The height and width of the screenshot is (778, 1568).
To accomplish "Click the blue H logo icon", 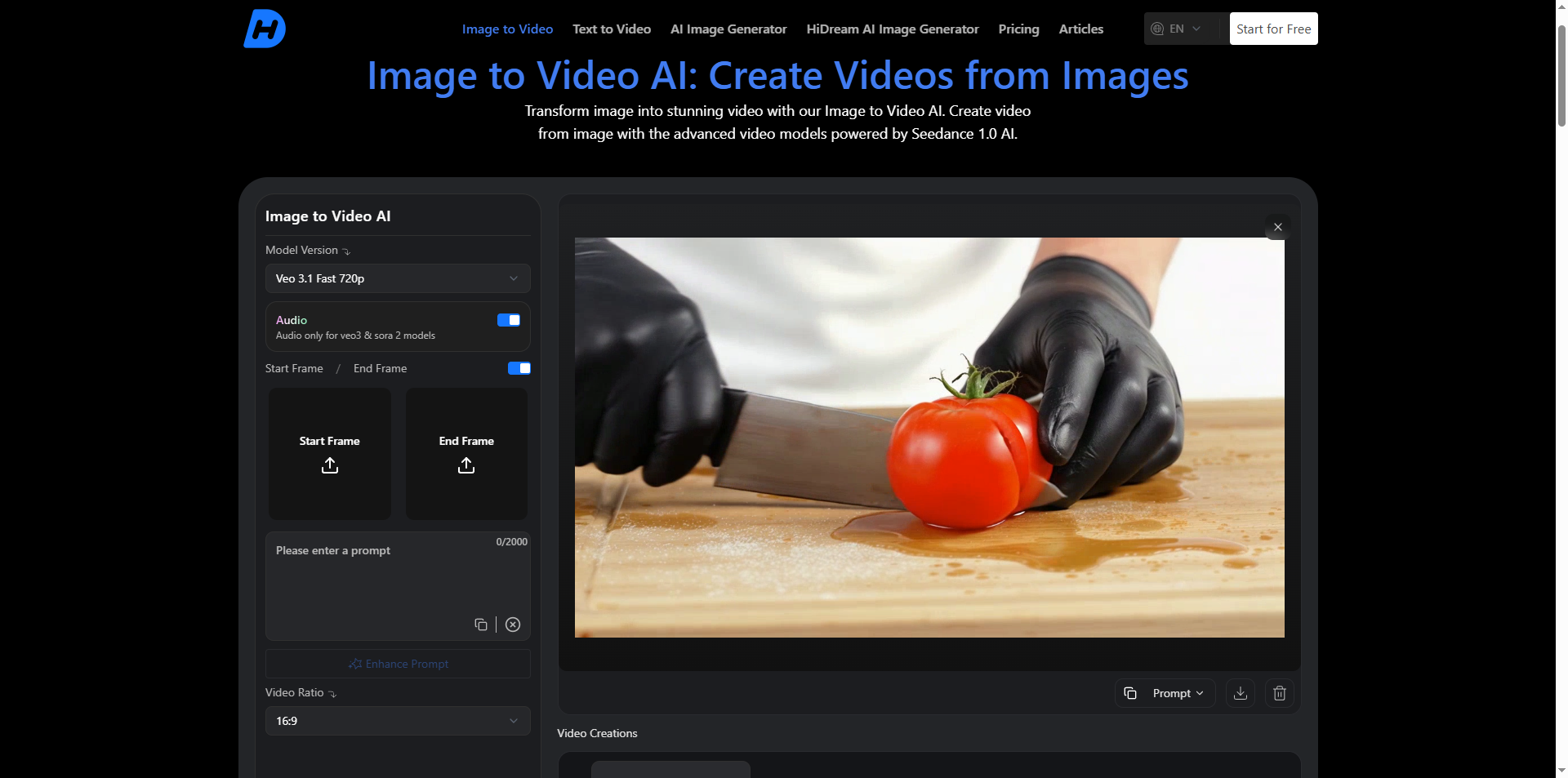I will pos(265,29).
